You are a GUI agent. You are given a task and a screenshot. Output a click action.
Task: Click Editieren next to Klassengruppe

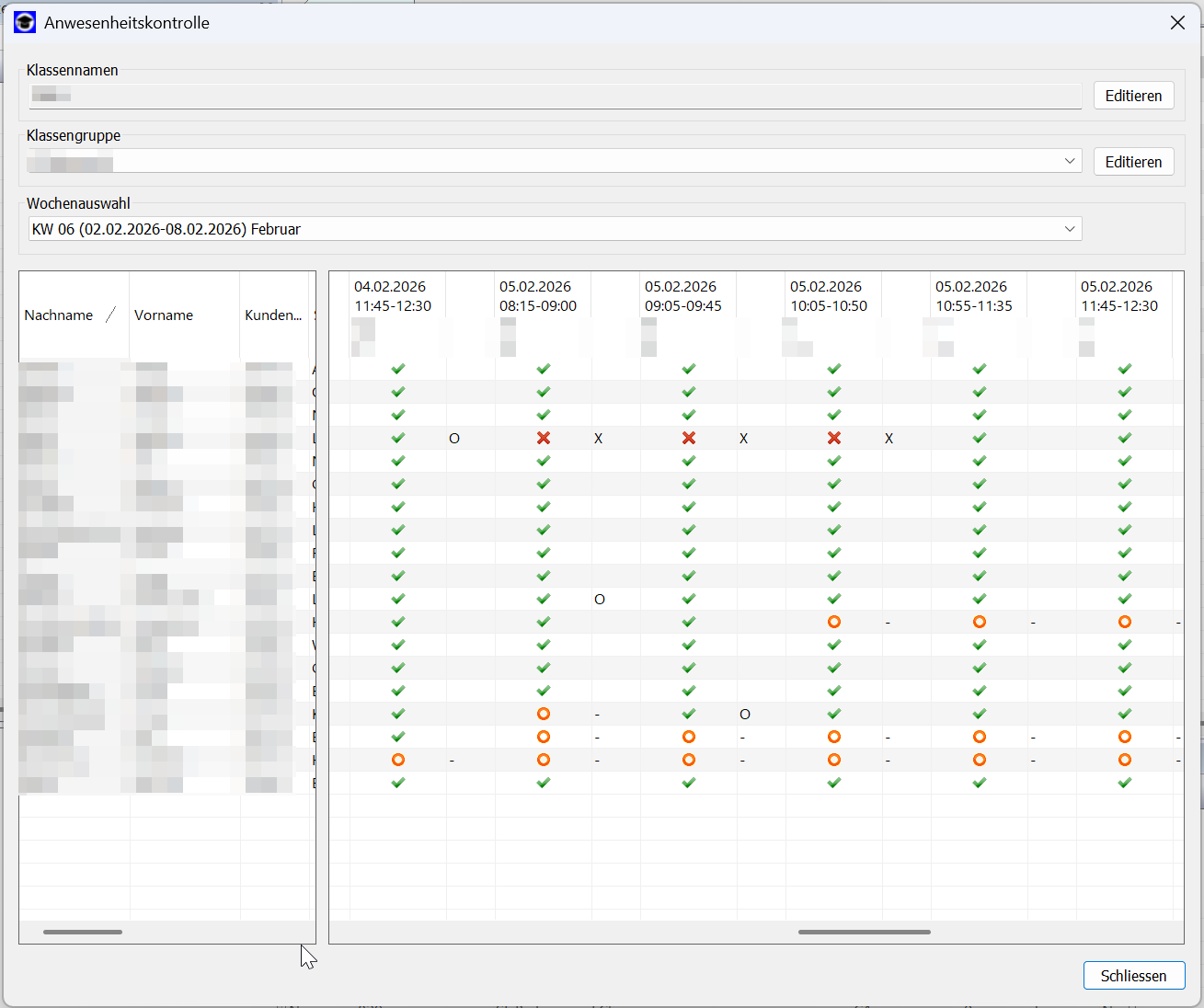1133,162
